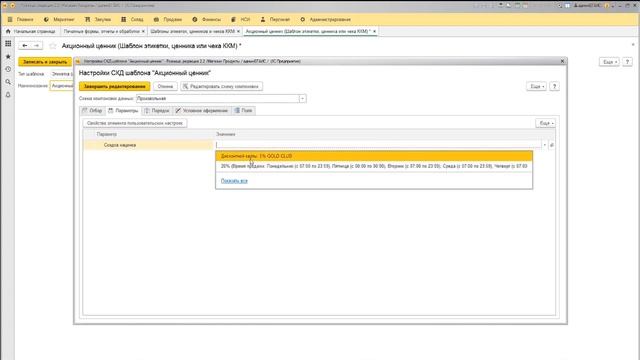Select Дисконтной карты 1% GOLD CLUB option
The image size is (640, 360).
[x=374, y=156]
